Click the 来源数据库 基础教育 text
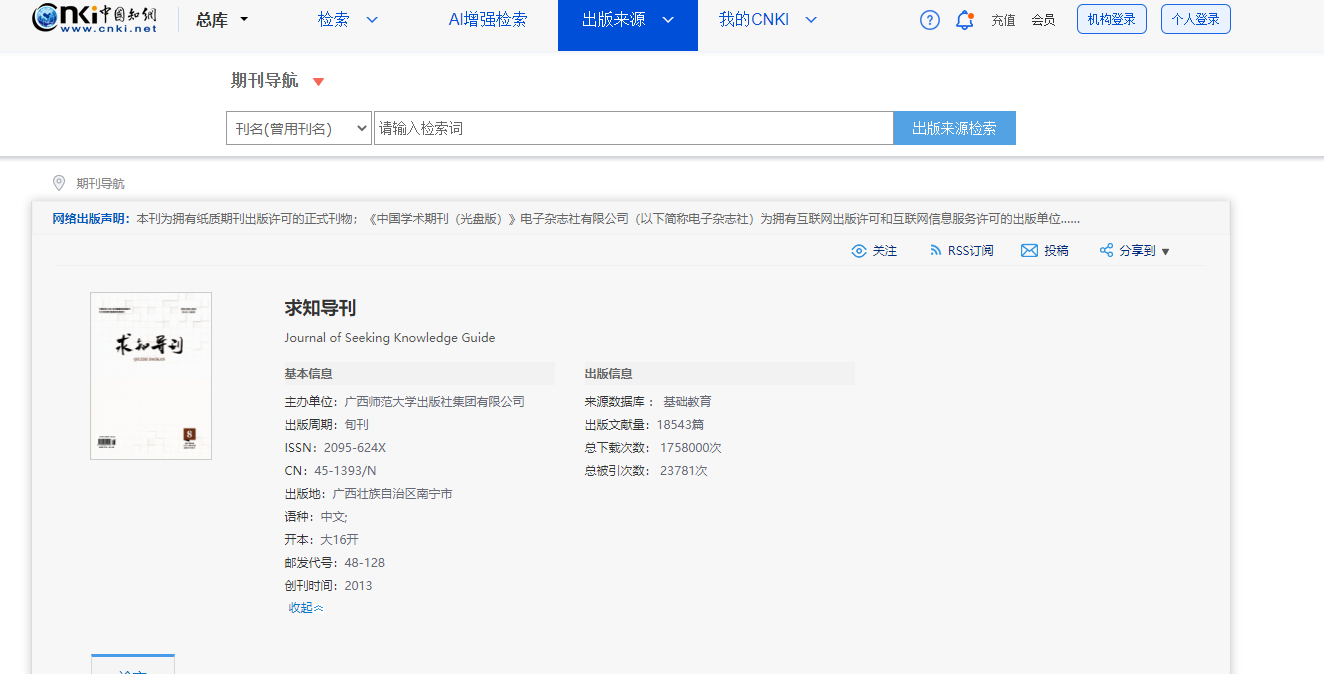1324x674 pixels. [x=648, y=402]
